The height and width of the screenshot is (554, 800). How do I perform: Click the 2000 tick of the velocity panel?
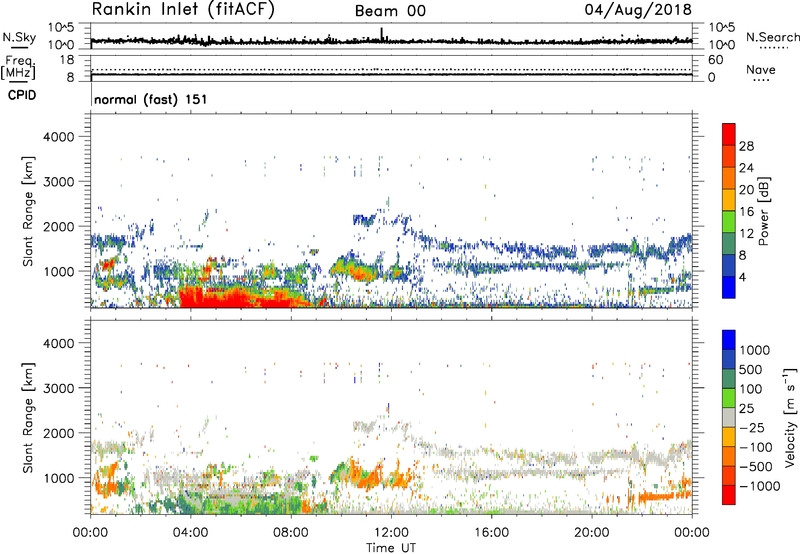(59, 433)
